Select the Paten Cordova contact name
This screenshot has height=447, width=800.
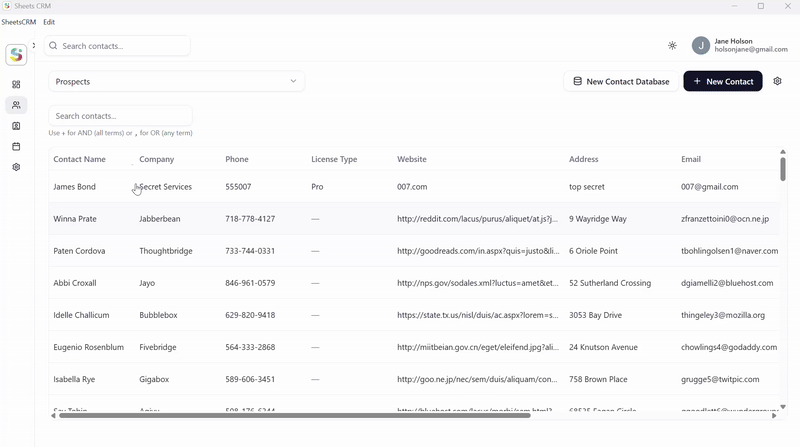point(79,251)
